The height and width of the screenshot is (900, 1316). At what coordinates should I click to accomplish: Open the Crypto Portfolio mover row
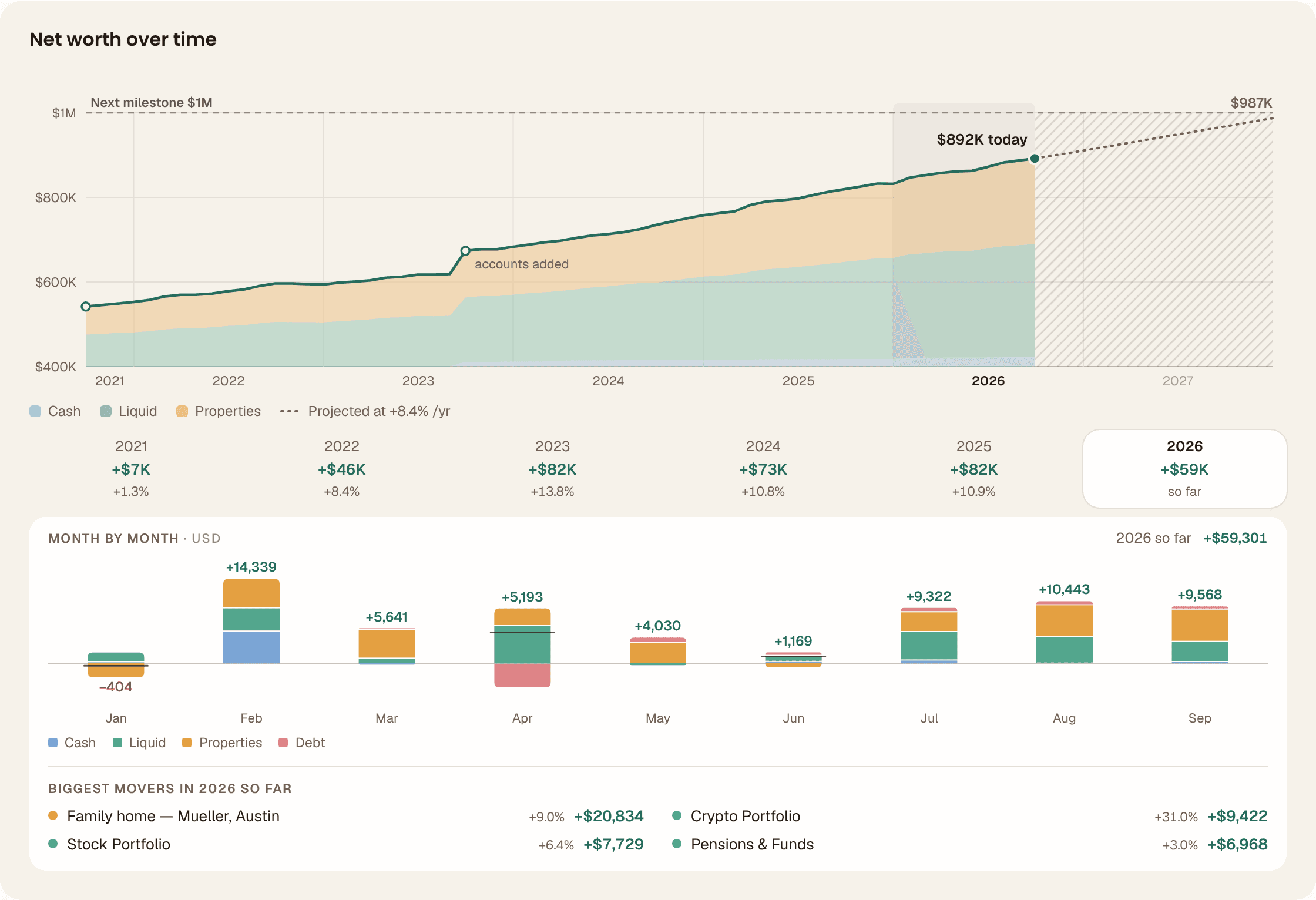point(970,816)
